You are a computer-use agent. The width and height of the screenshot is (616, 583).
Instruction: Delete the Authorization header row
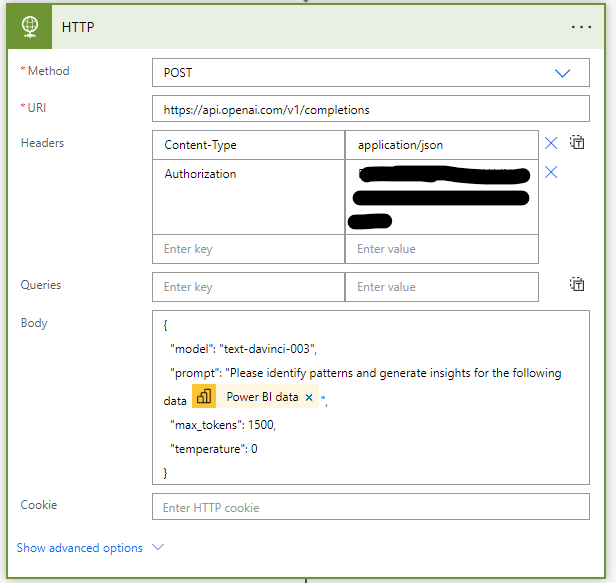(x=551, y=172)
